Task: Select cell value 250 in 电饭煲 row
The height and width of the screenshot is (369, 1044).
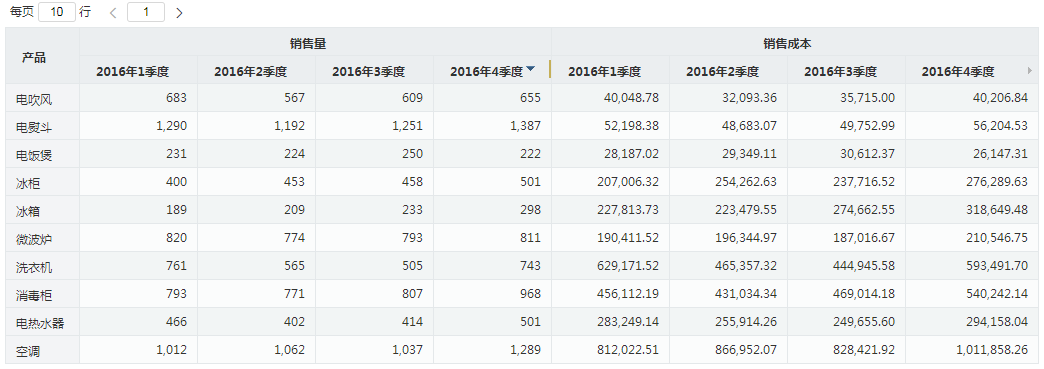Action: pos(412,154)
